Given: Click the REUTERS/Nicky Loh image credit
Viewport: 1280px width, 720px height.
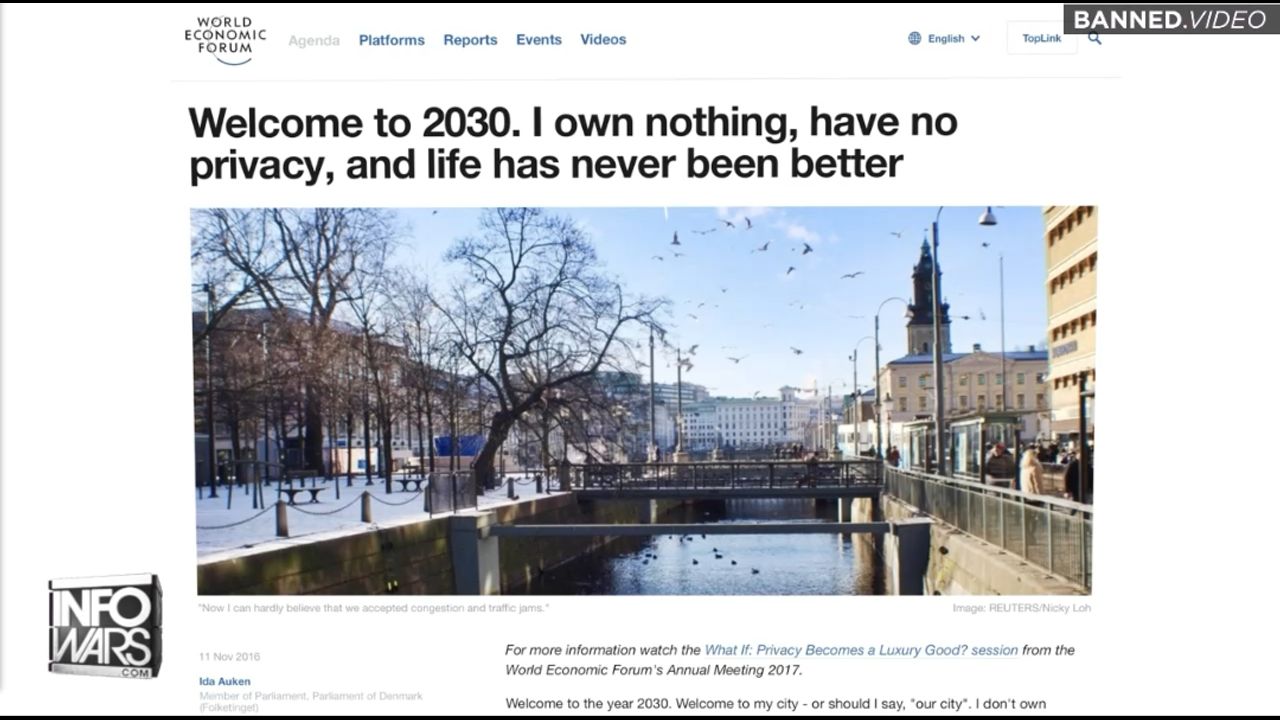Looking at the screenshot, I should tap(1023, 608).
